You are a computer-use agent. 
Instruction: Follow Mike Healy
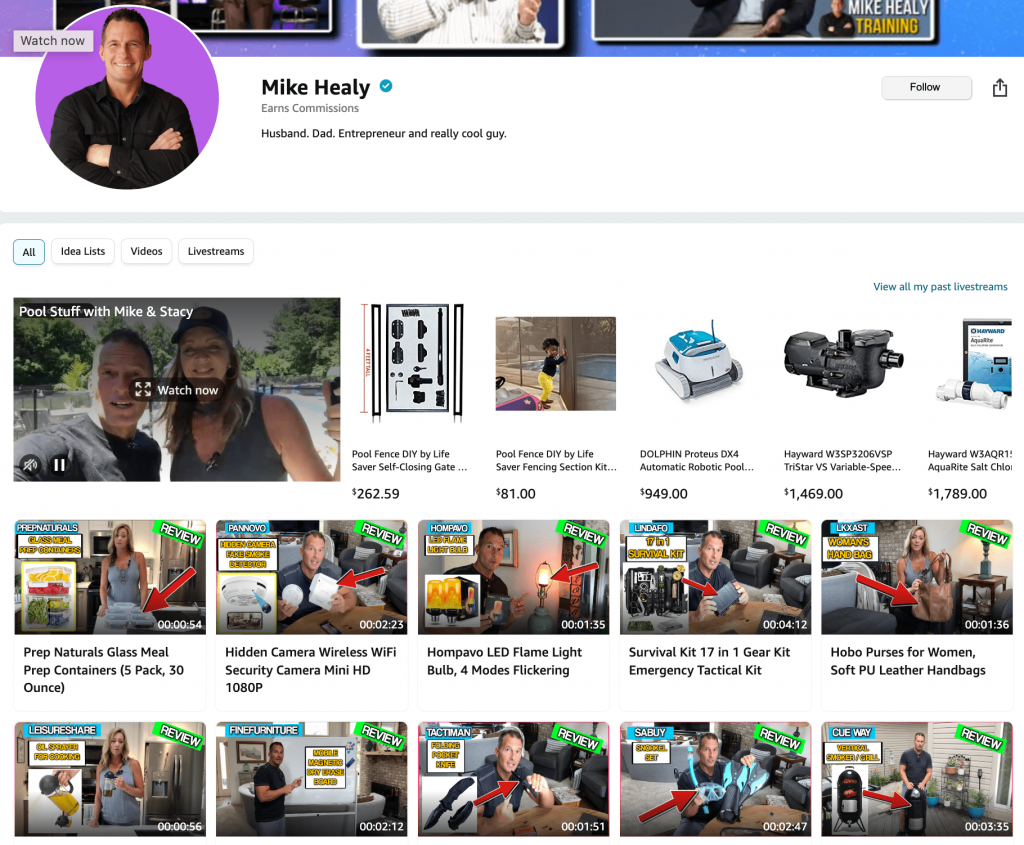point(926,88)
